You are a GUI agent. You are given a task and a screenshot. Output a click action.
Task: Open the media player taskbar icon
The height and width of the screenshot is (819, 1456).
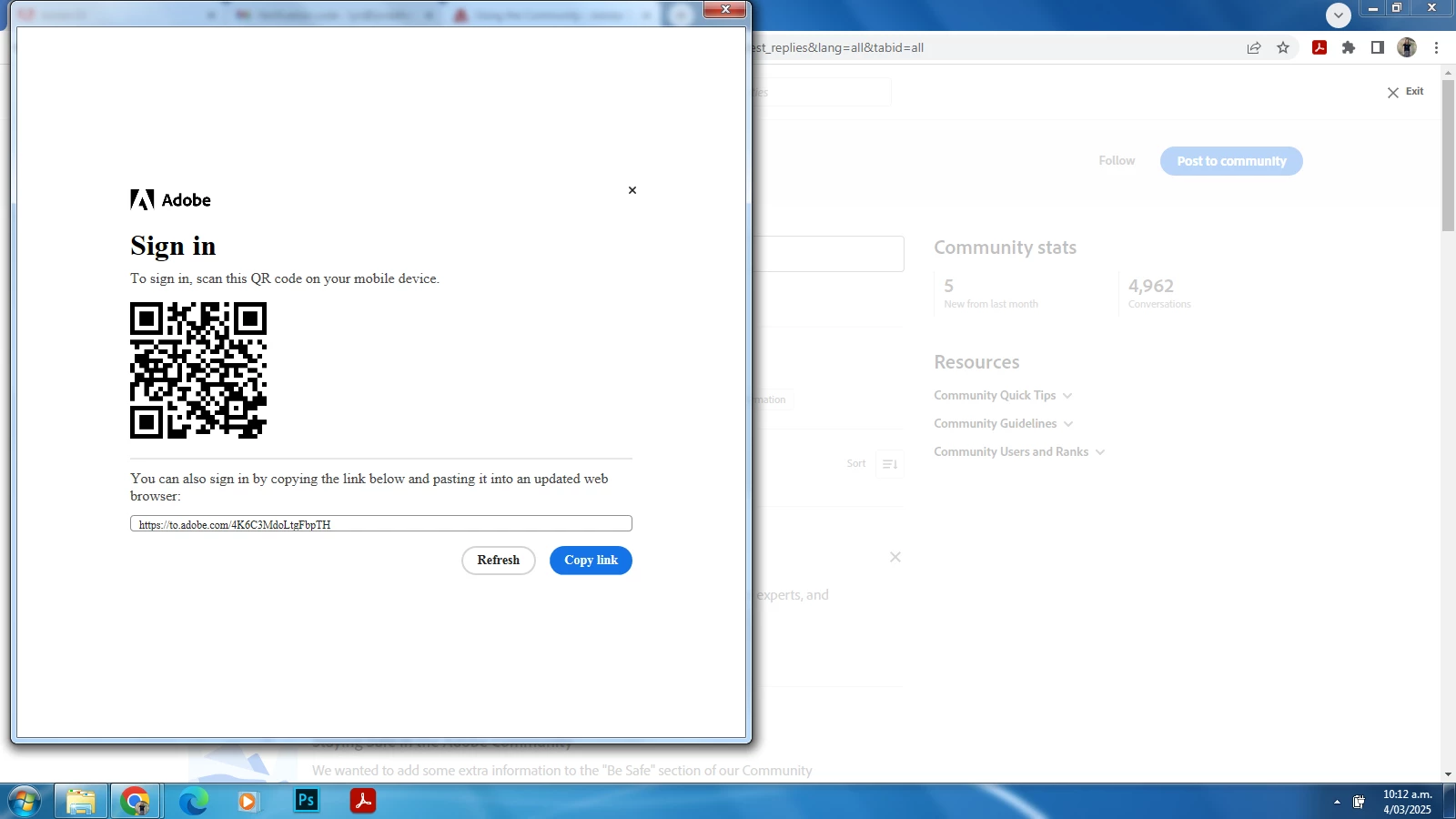248,802
